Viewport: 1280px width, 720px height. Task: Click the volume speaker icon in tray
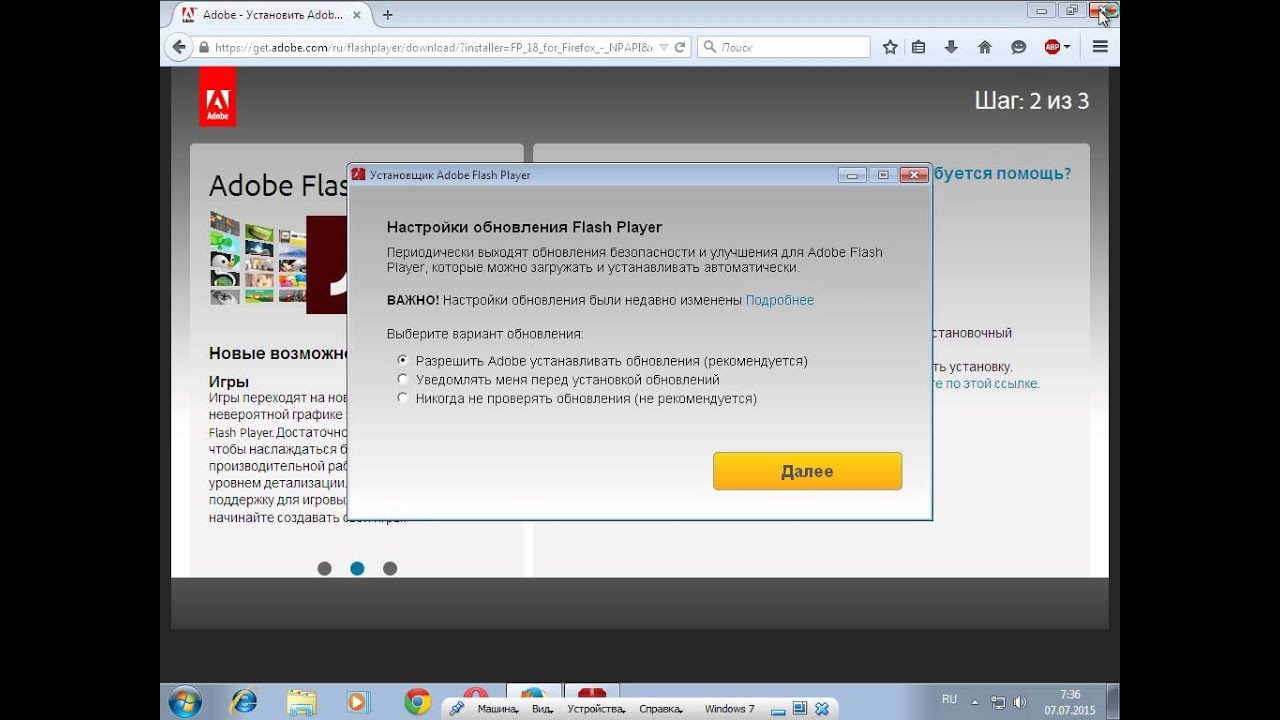[1019, 702]
